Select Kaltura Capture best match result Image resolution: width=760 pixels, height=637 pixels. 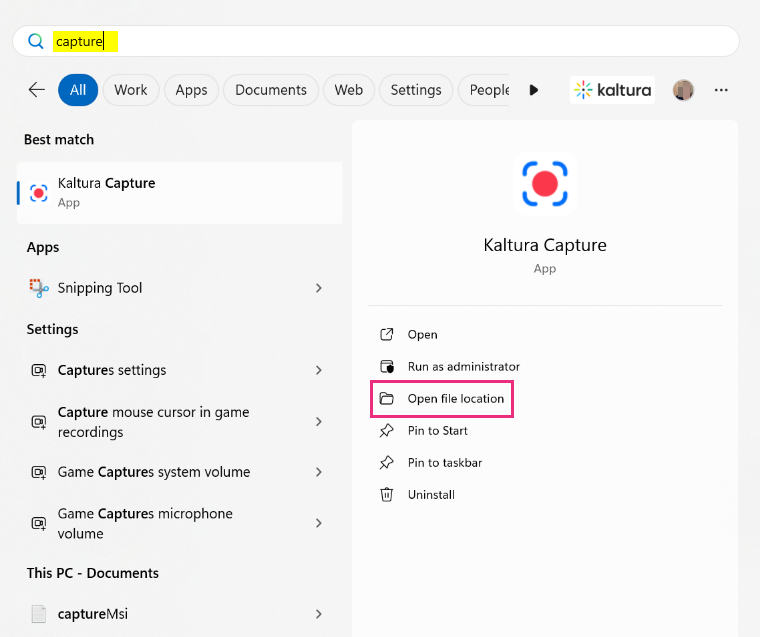coord(180,192)
